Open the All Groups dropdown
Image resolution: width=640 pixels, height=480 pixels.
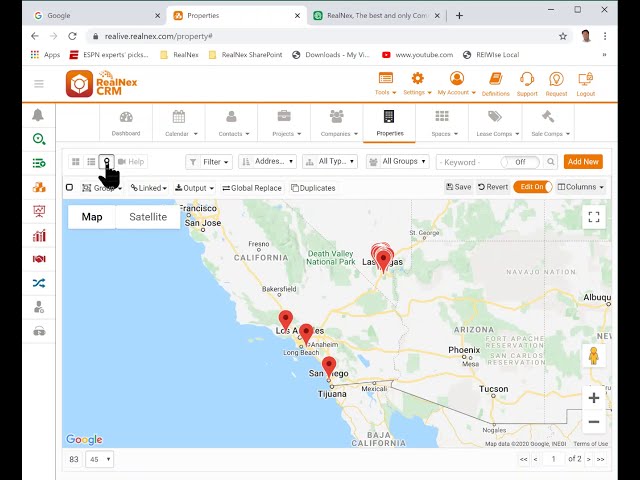click(398, 162)
